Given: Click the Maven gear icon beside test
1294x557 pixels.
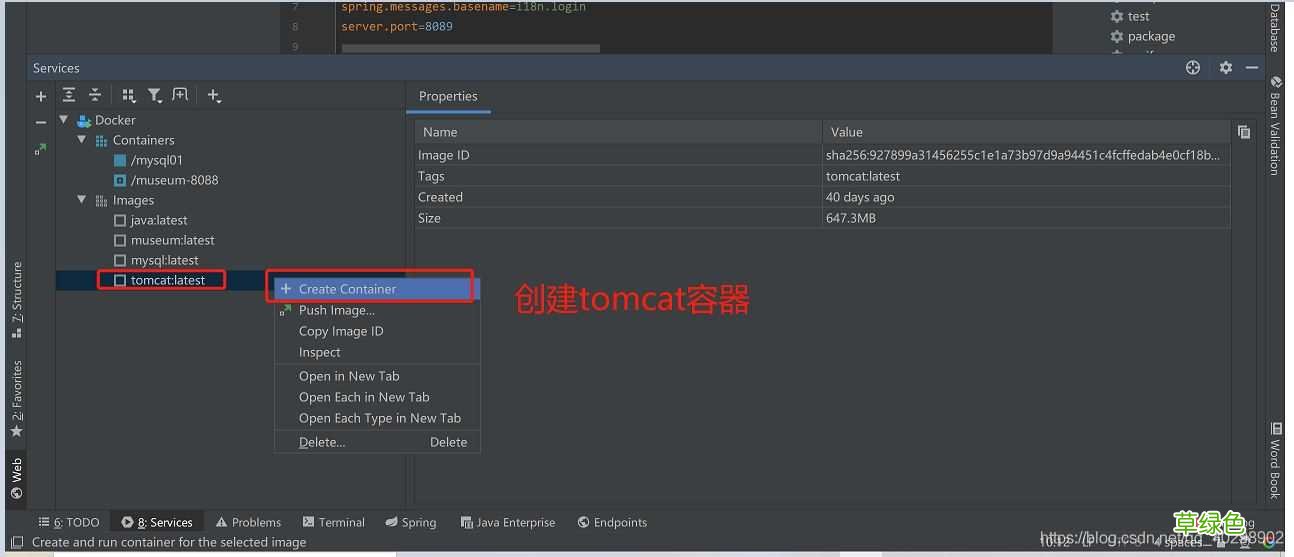Looking at the screenshot, I should click(x=1117, y=16).
